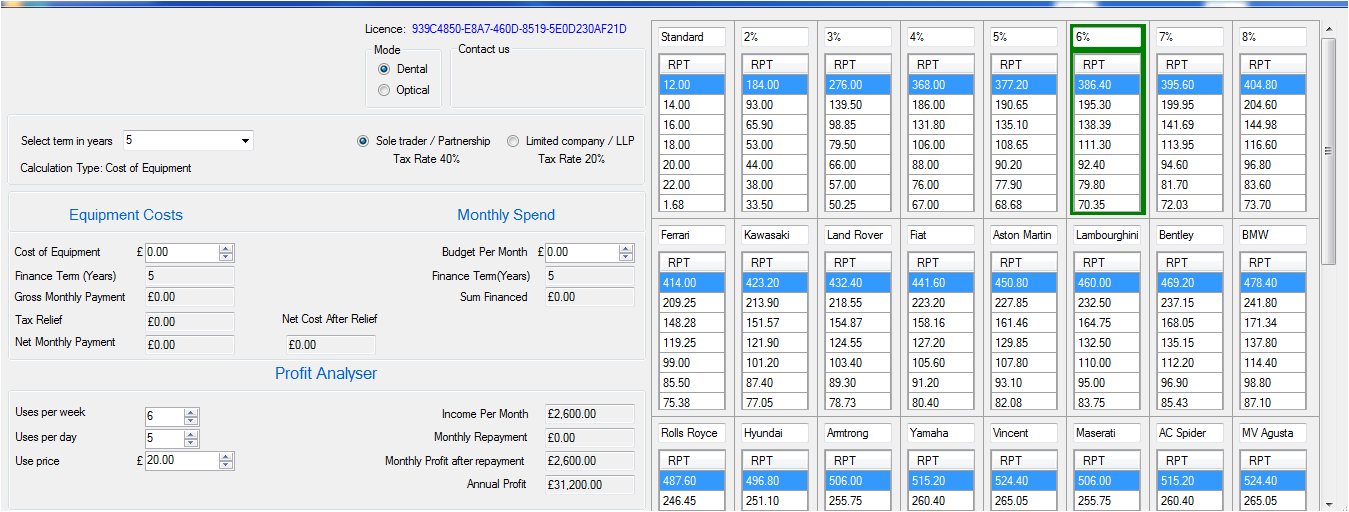Increase Budget Per Month with up arrow
1349x512 pixels.
tap(626, 249)
